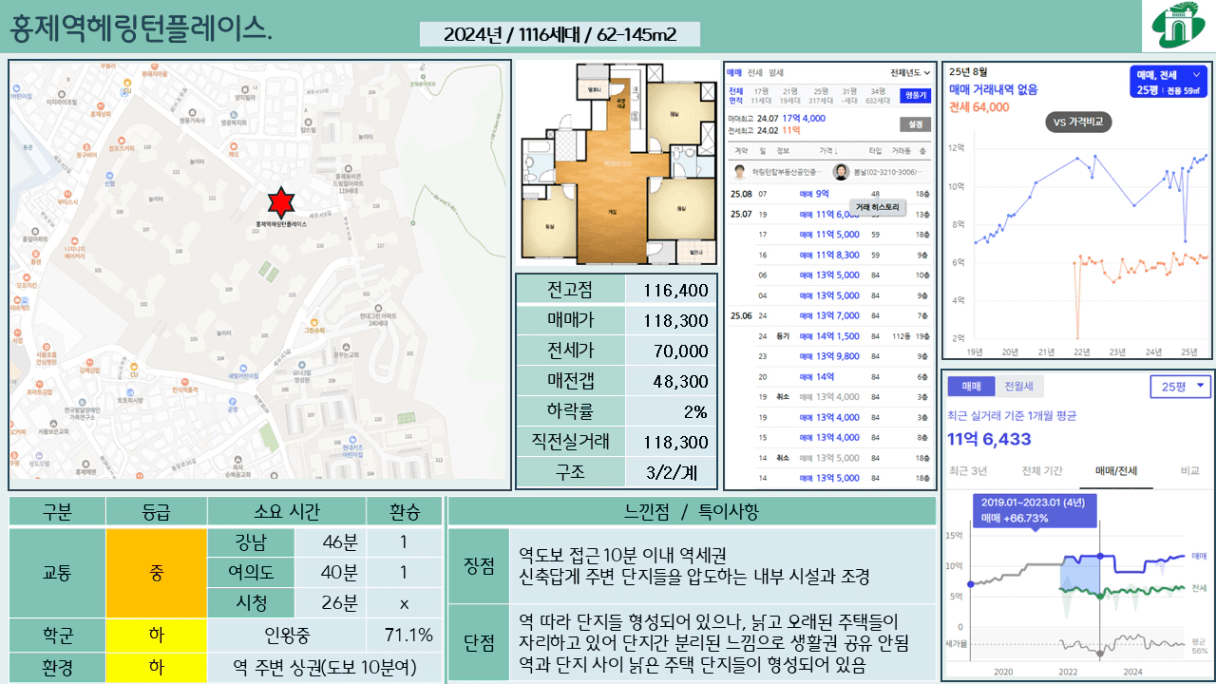Open the blue 매매, 전세 25평 dropdown

coord(1170,83)
